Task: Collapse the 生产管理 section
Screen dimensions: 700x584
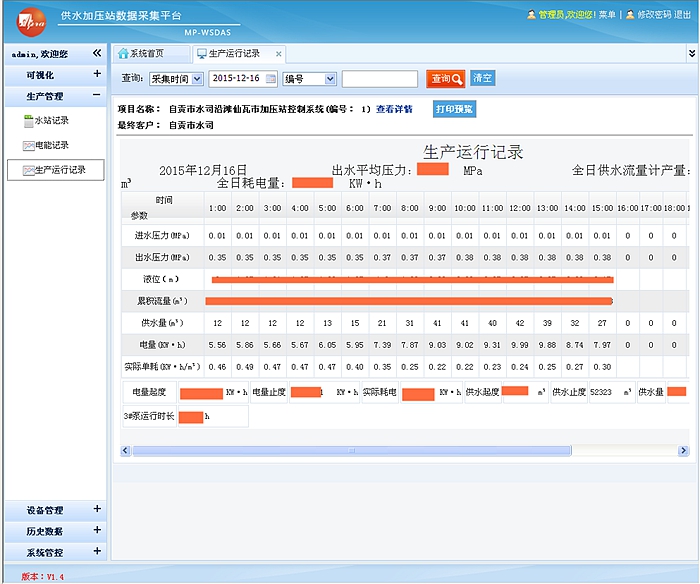Action: (97, 96)
